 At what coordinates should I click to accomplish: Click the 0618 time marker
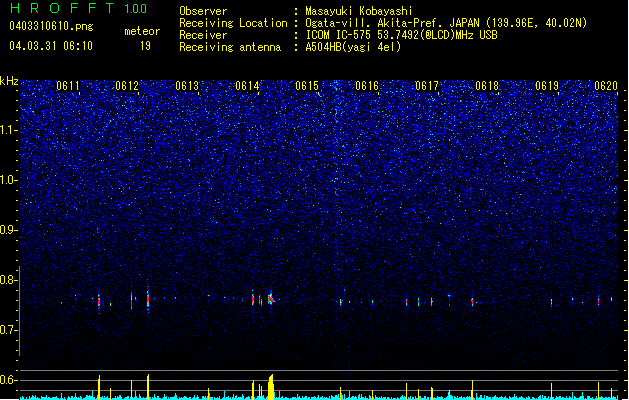coord(487,86)
